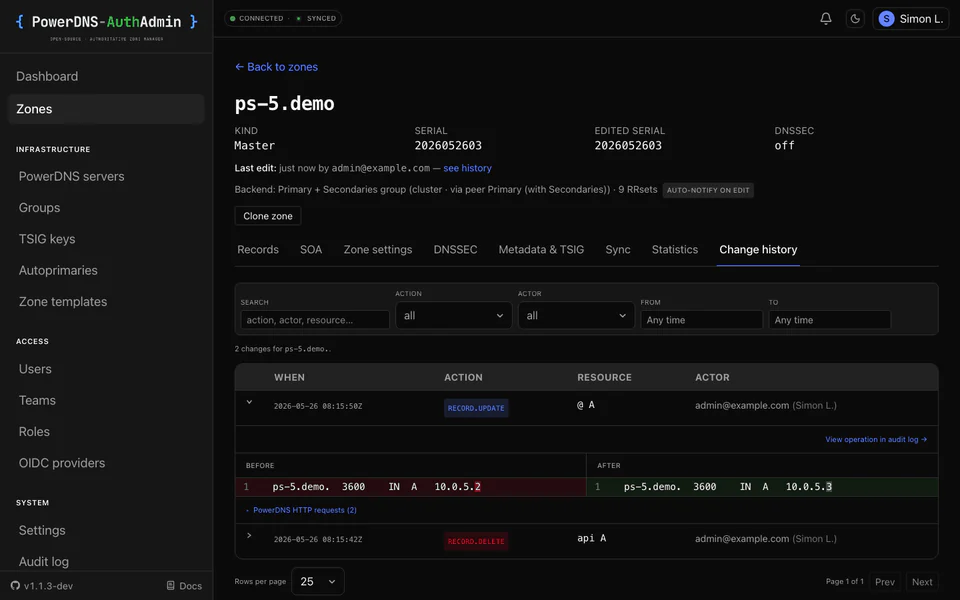Image resolution: width=960 pixels, height=600 pixels.
Task: Open the Action filter dropdown
Action: (454, 315)
